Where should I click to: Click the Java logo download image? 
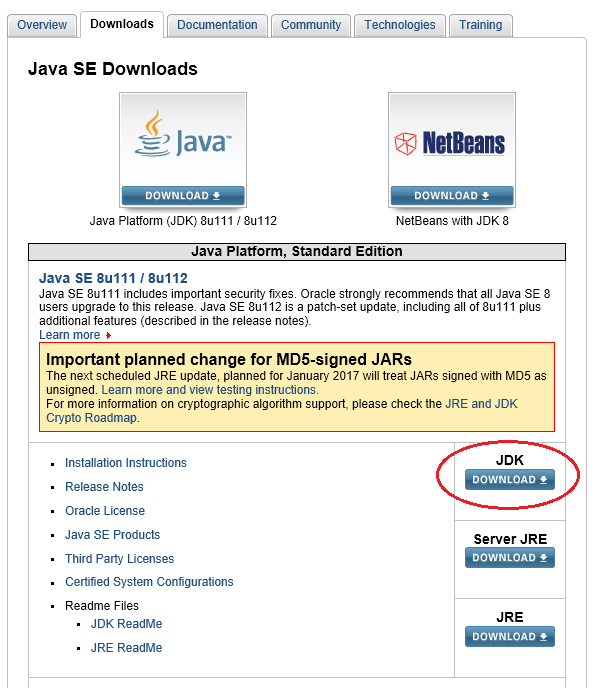coord(183,140)
